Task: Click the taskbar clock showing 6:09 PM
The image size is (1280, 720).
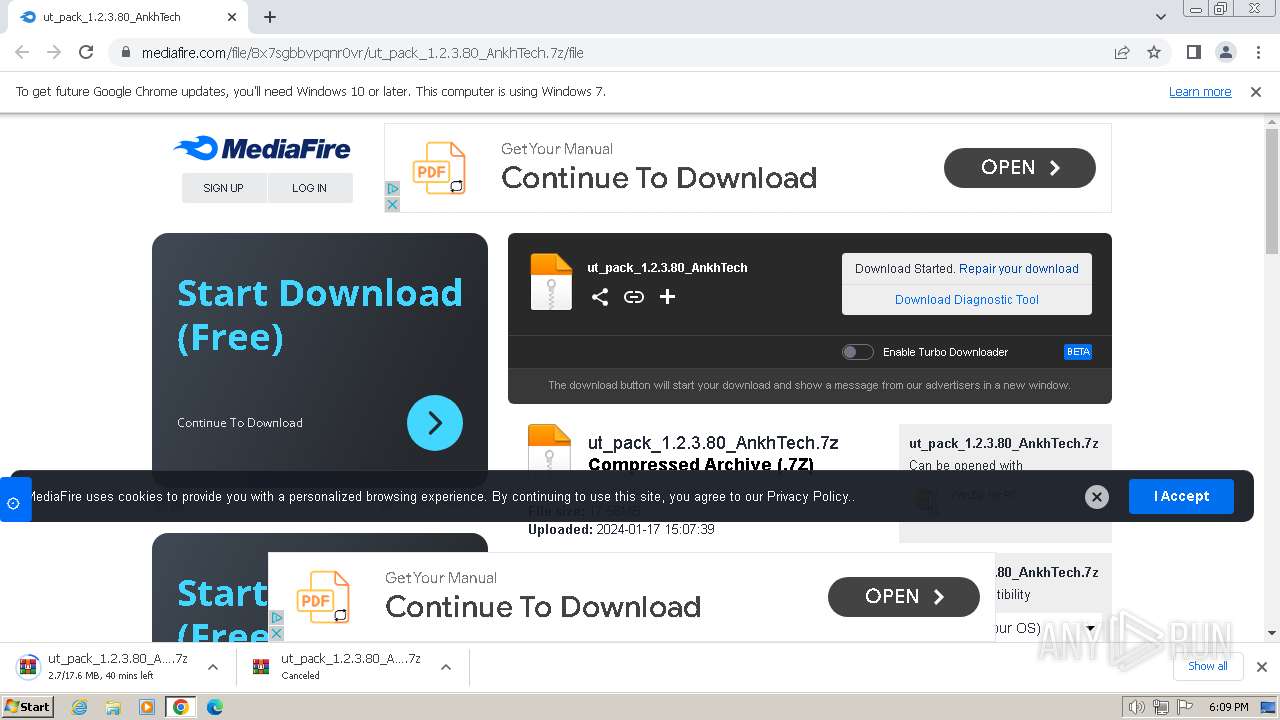Action: pos(1228,707)
